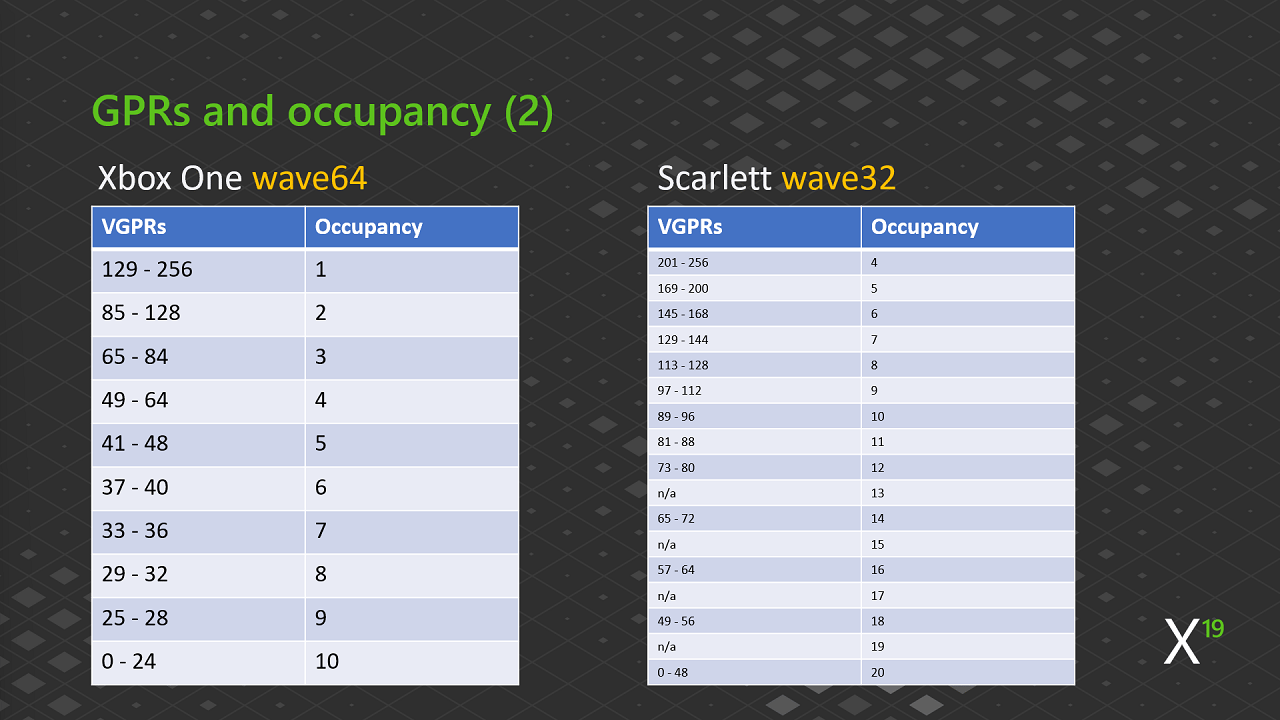Select occupancy value 1 beside "129 - 256"

[x=412, y=270]
